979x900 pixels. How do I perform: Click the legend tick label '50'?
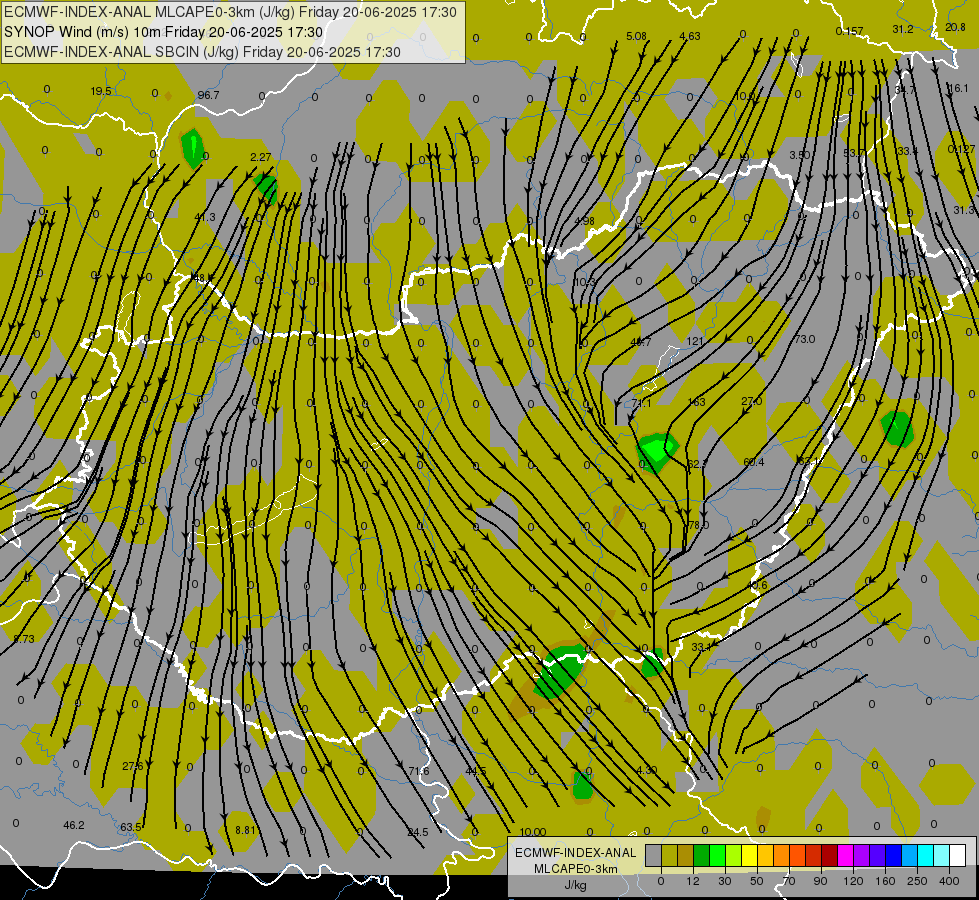click(x=757, y=881)
